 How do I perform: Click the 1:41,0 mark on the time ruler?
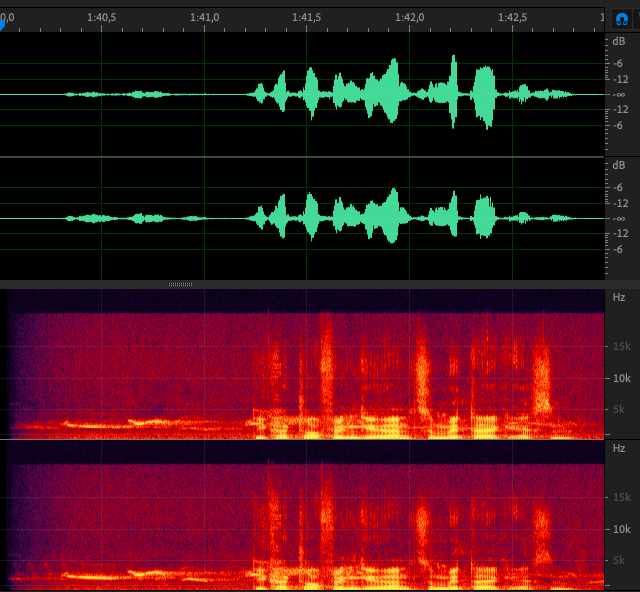pyautogui.click(x=204, y=17)
